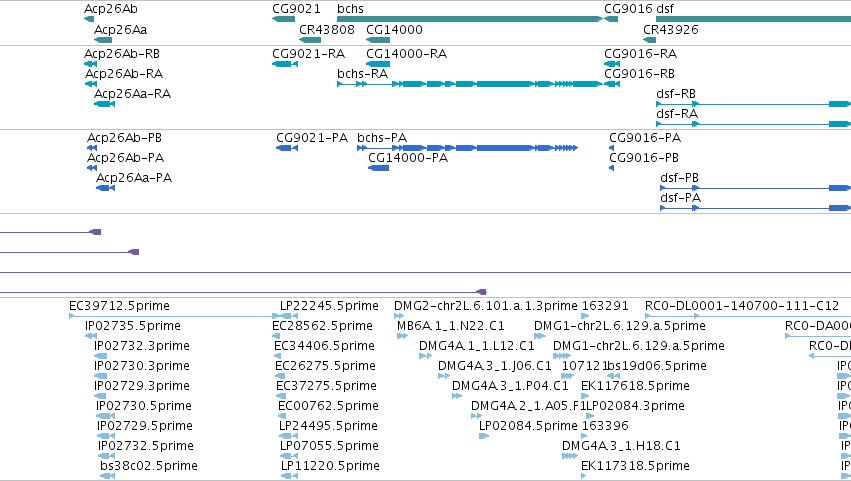Click the Acp26Ab-PB protein label
Viewport: 851px width, 481px height.
pyautogui.click(x=124, y=137)
